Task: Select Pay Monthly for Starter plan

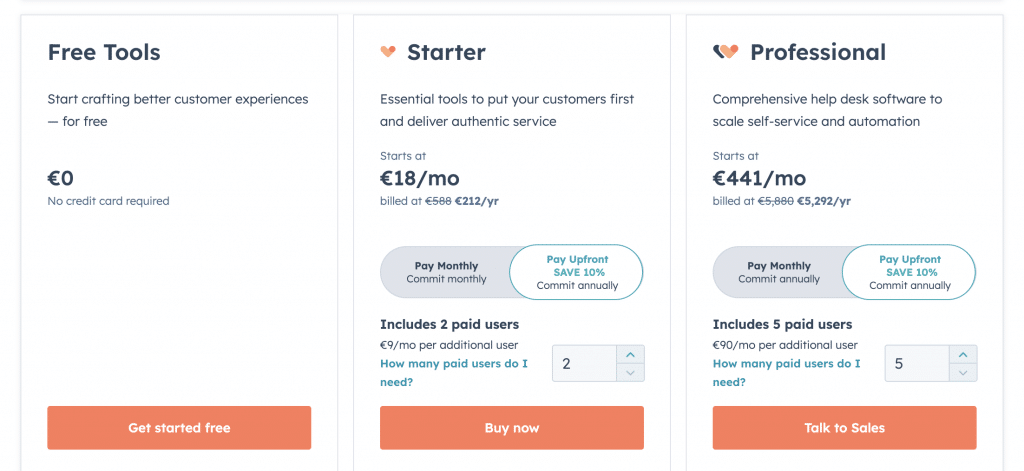Action: point(446,272)
